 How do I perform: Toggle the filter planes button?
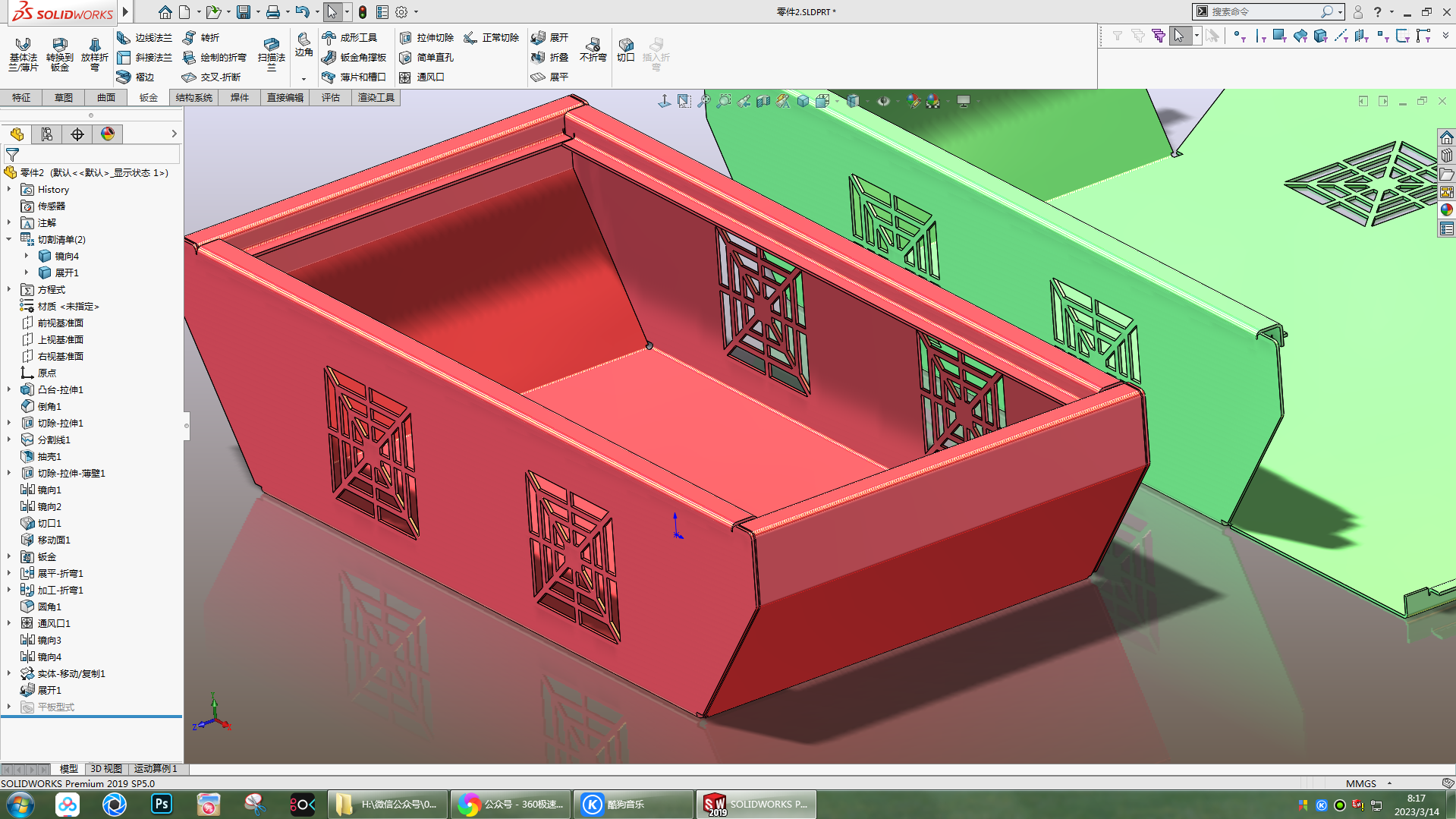[x=1362, y=36]
